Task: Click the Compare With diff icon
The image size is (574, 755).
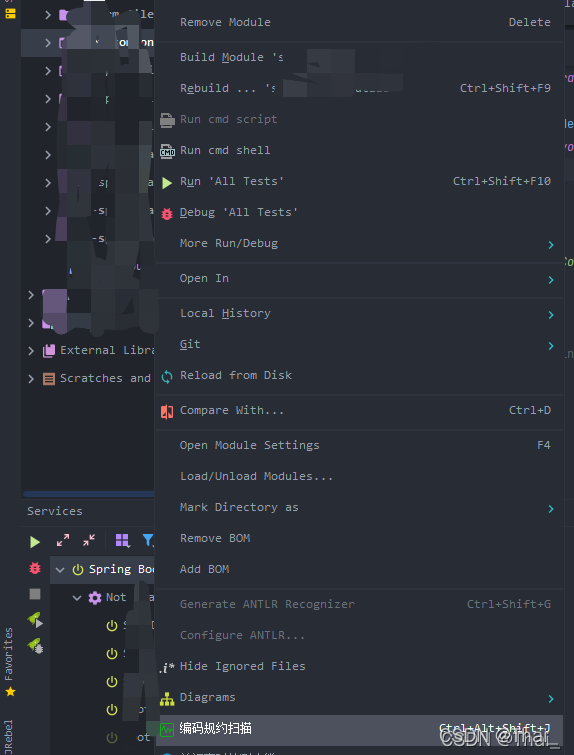Action: [x=167, y=412]
